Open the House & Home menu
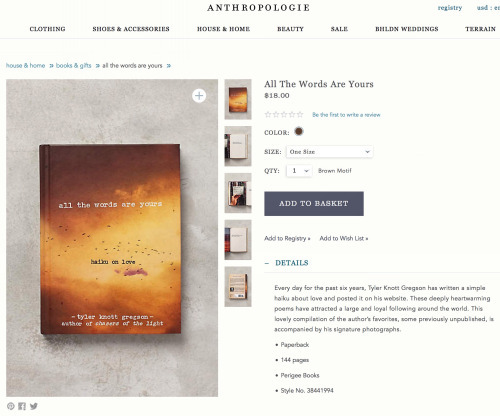Screen dimensions: 500x416 click(223, 29)
